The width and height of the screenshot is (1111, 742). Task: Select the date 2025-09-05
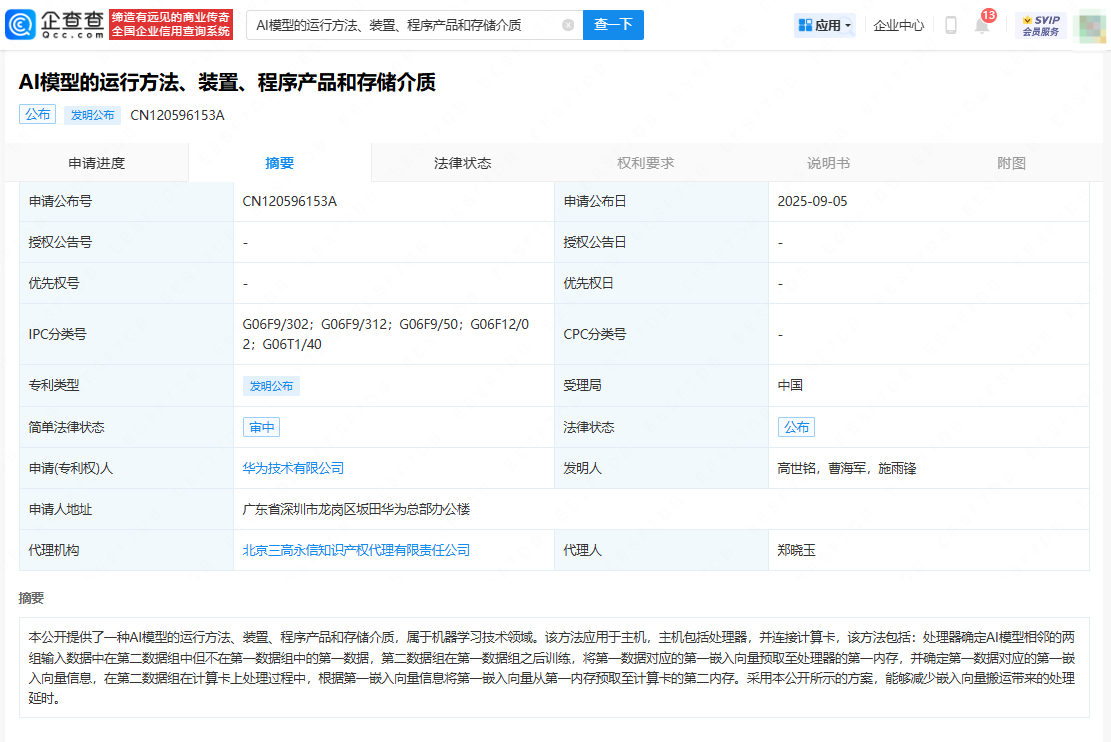pos(812,201)
